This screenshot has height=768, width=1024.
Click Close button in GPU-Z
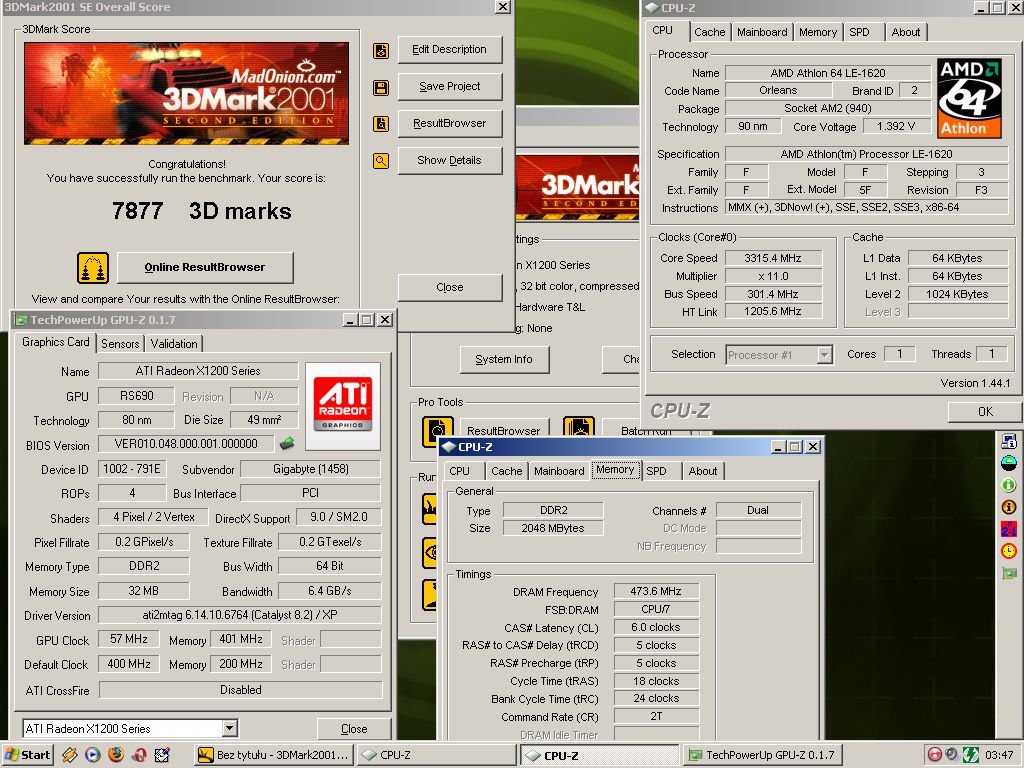(x=354, y=729)
